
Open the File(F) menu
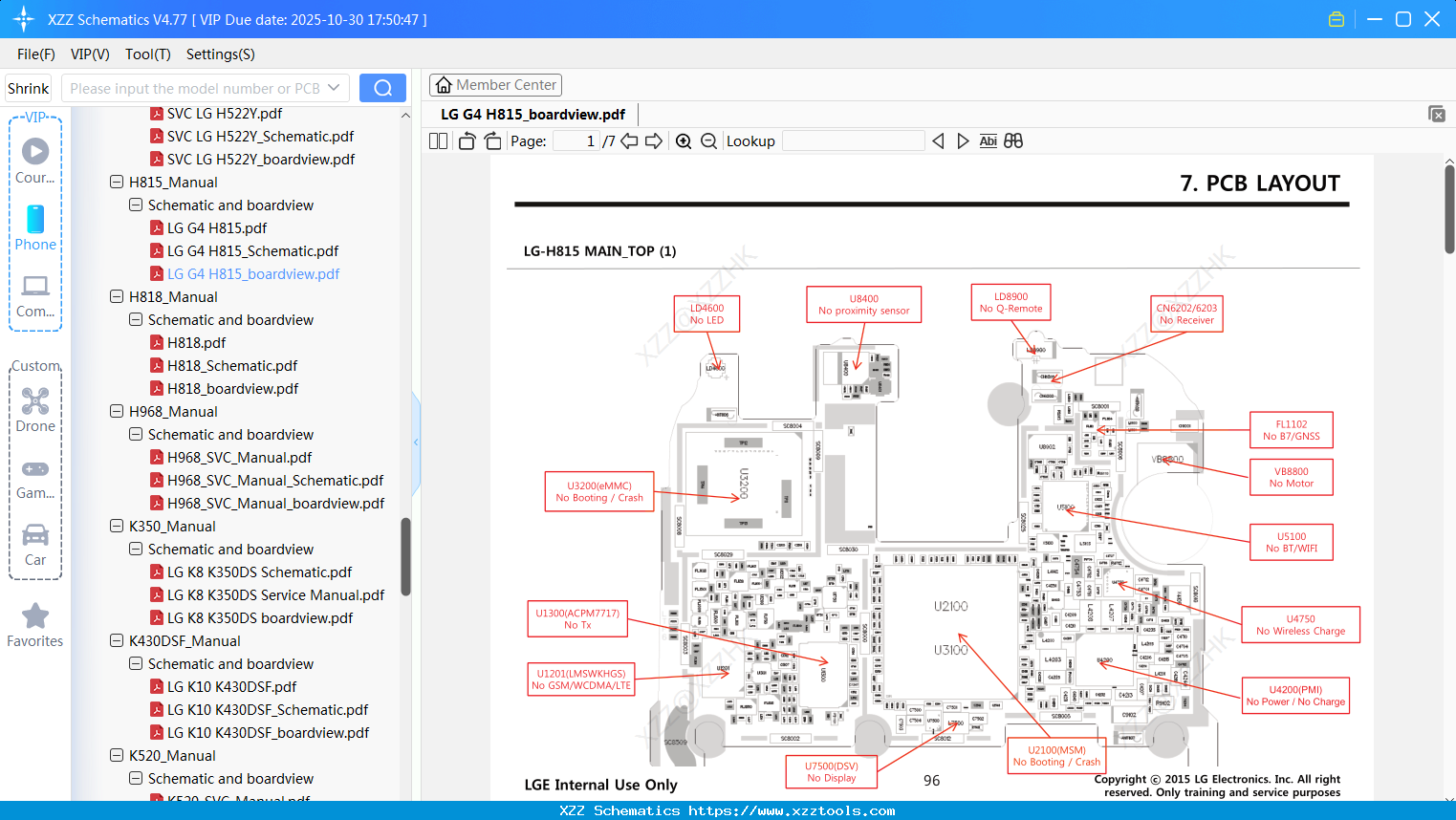pyautogui.click(x=36, y=54)
